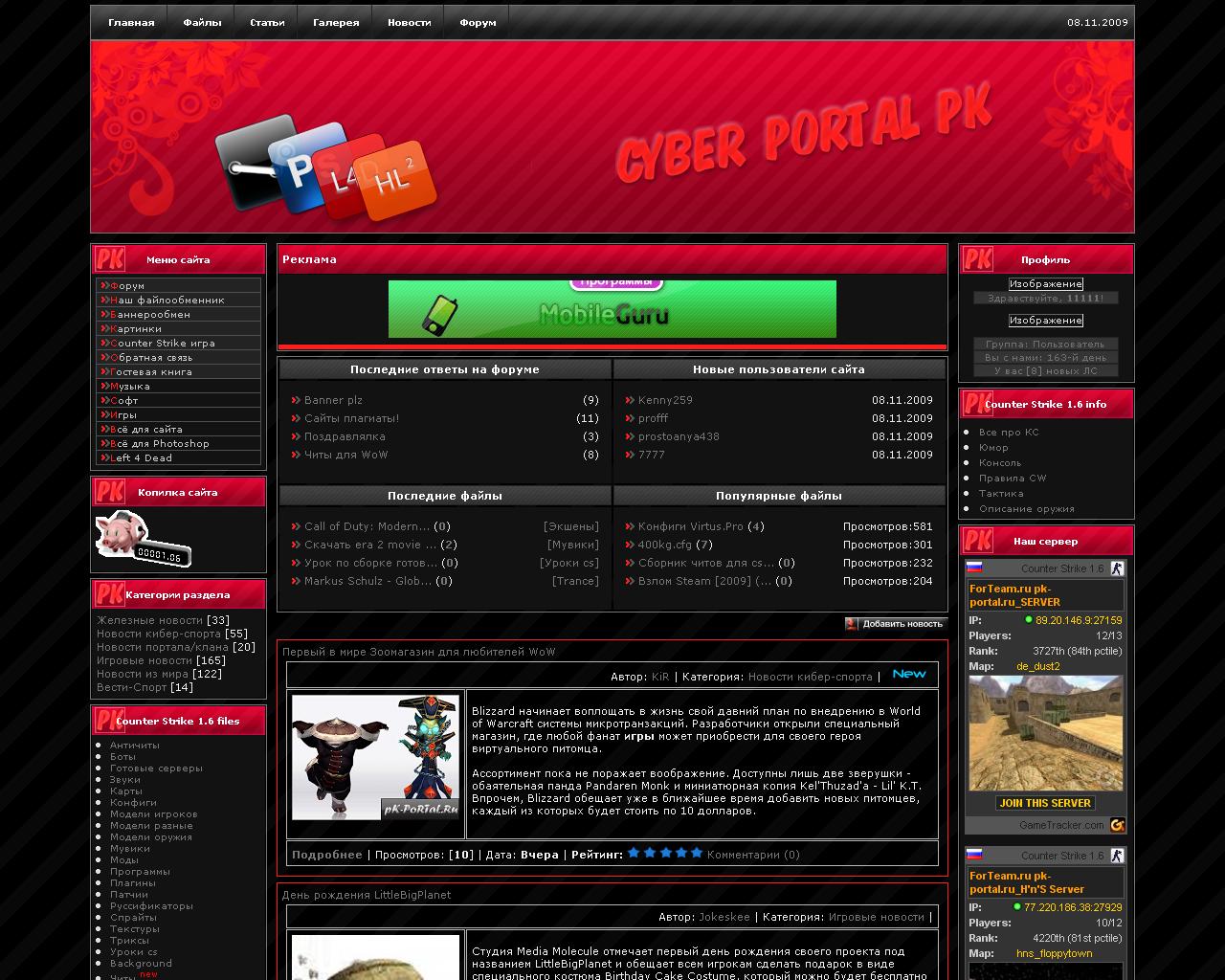This screenshot has width=1225, height=980.
Task: Open Готовые серверы in CS 1.6 files
Action: pos(156,768)
